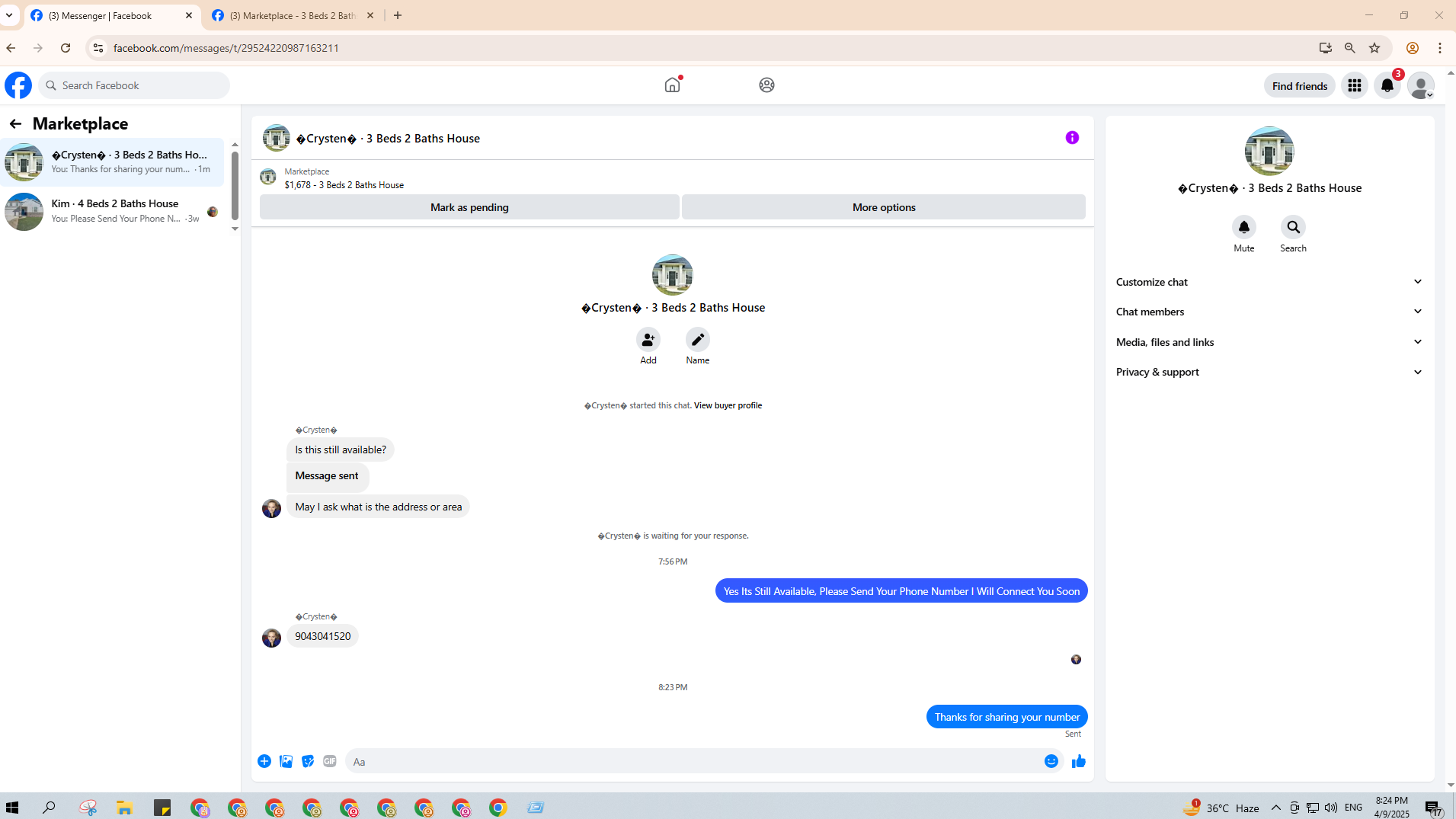Click the listing thumbnail in right panel

(1269, 151)
